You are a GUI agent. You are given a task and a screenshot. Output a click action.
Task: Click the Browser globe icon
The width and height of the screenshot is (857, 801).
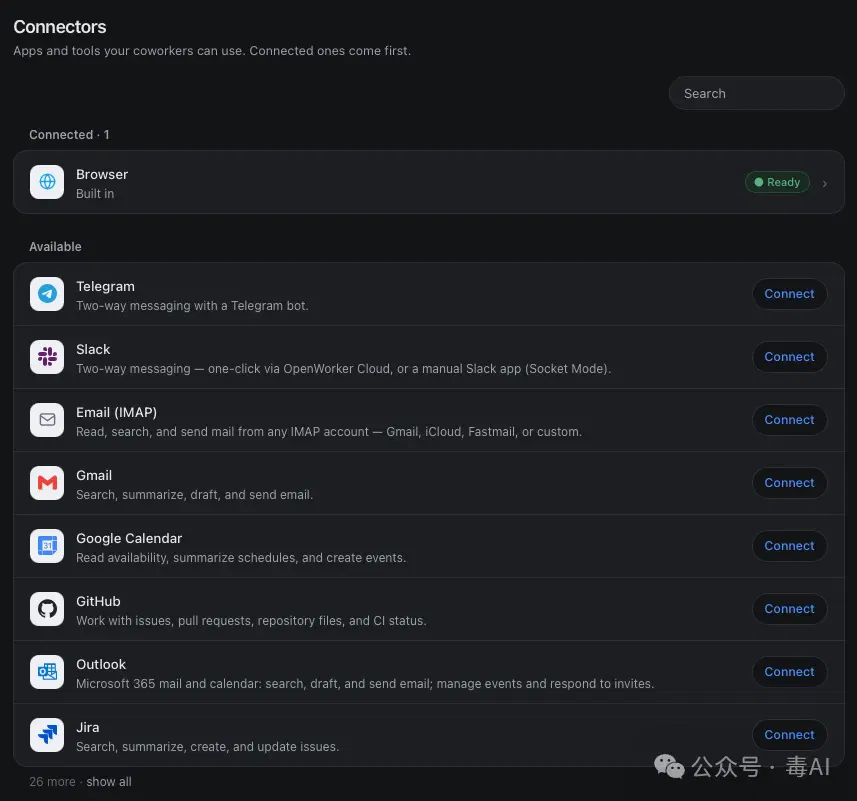coord(47,182)
